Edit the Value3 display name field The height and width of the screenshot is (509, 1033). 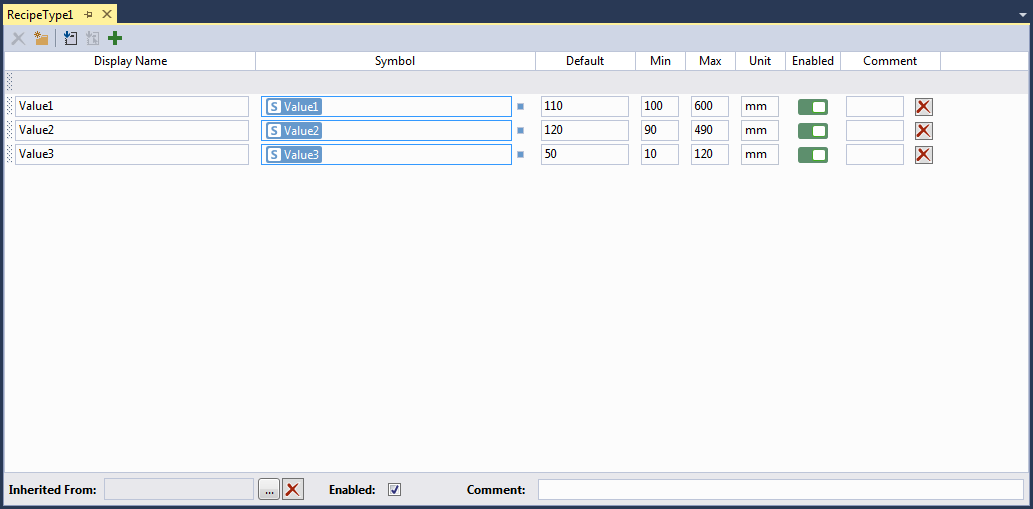coord(132,155)
